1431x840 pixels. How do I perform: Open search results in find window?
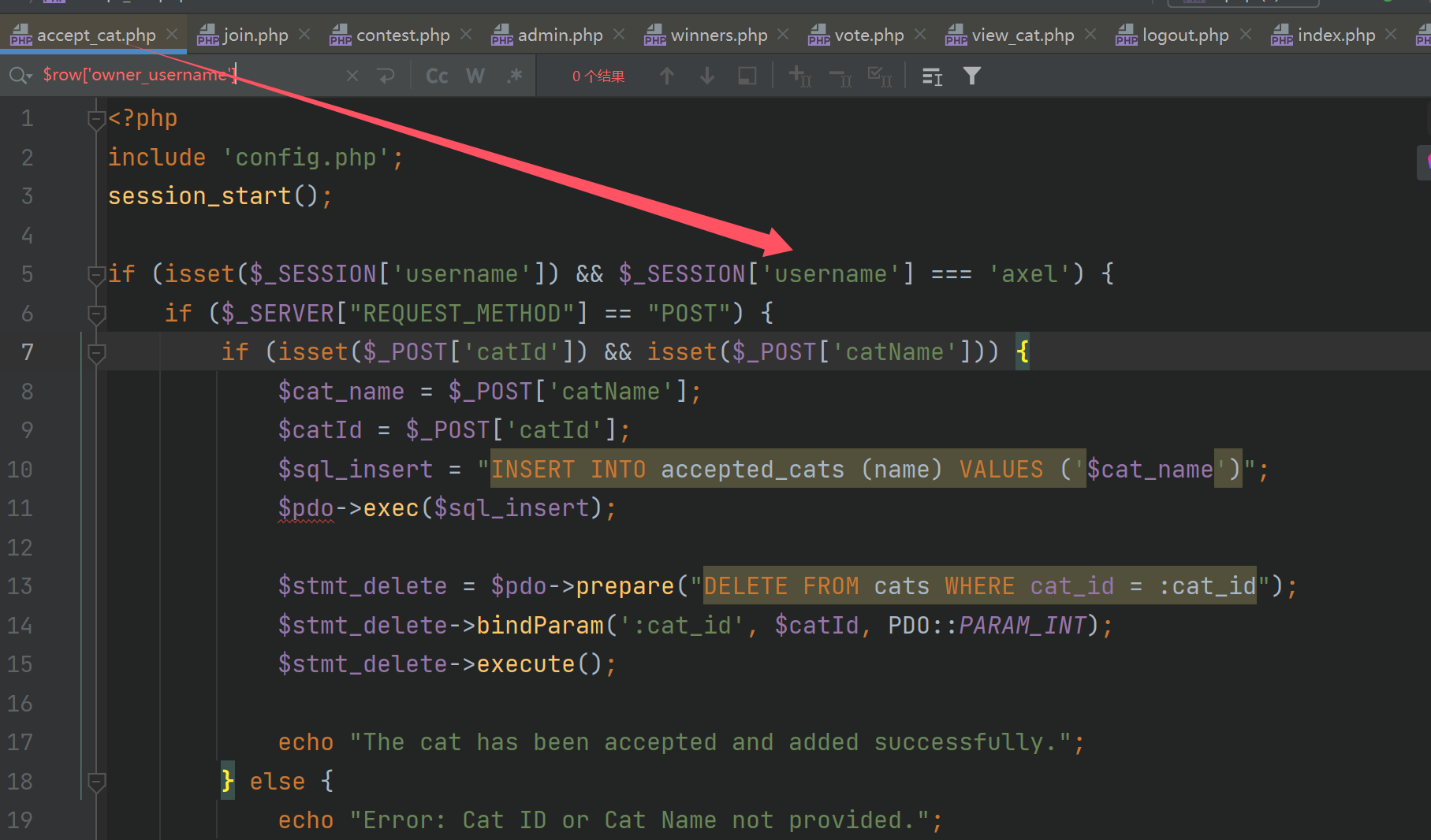[747, 76]
